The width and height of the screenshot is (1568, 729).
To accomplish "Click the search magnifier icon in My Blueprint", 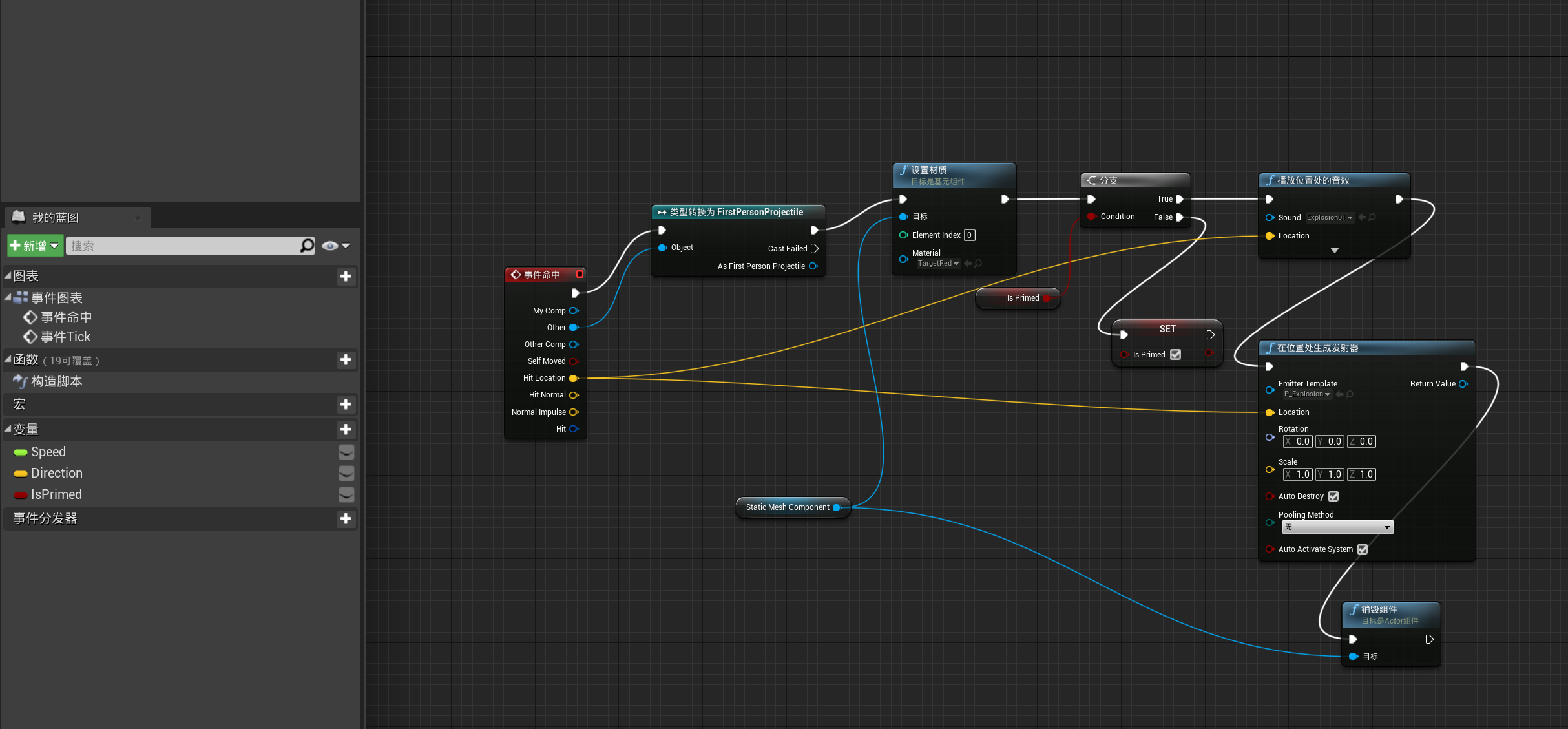I will (307, 246).
